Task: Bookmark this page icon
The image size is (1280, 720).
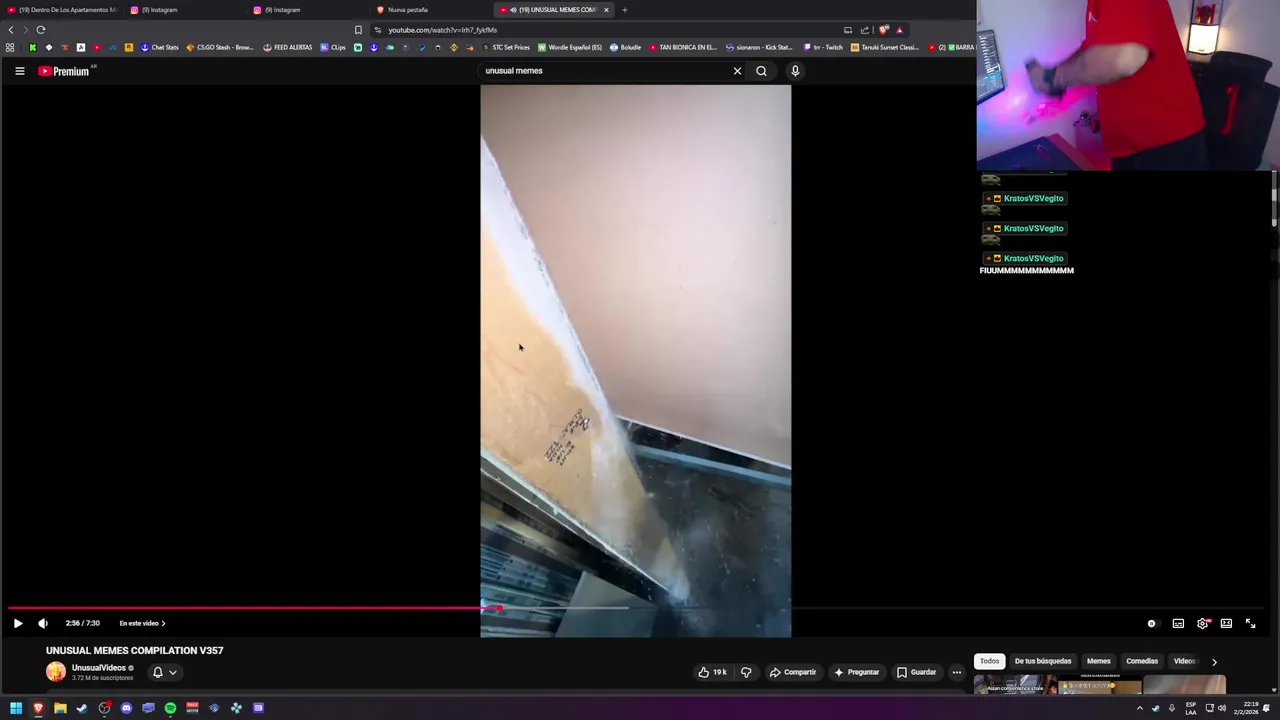Action: pos(358,30)
